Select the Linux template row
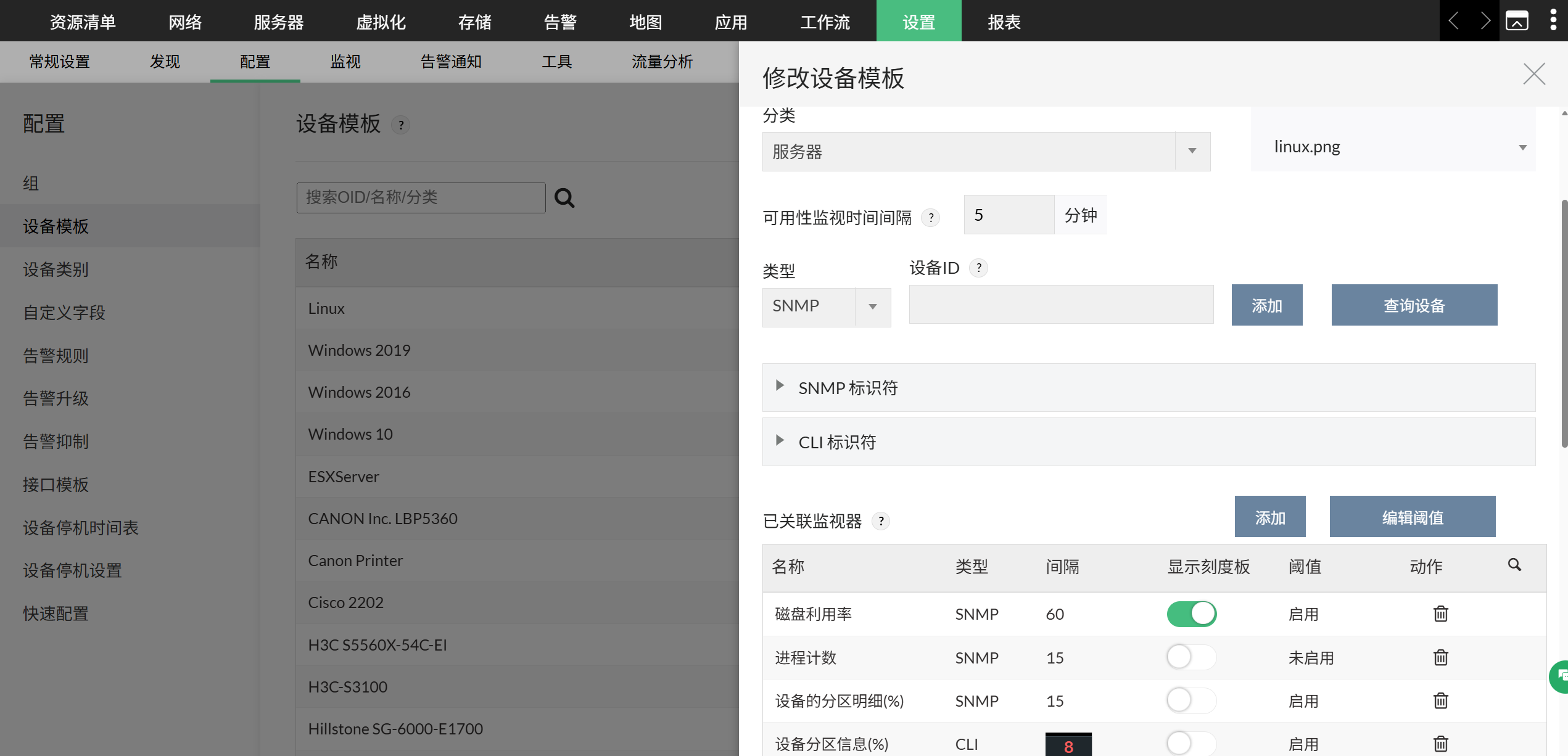This screenshot has height=756, width=1568. click(517, 308)
